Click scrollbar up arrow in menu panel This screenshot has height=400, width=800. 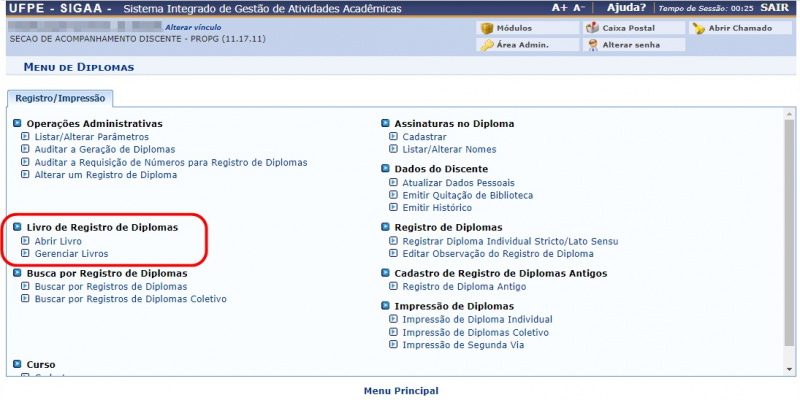(x=790, y=114)
